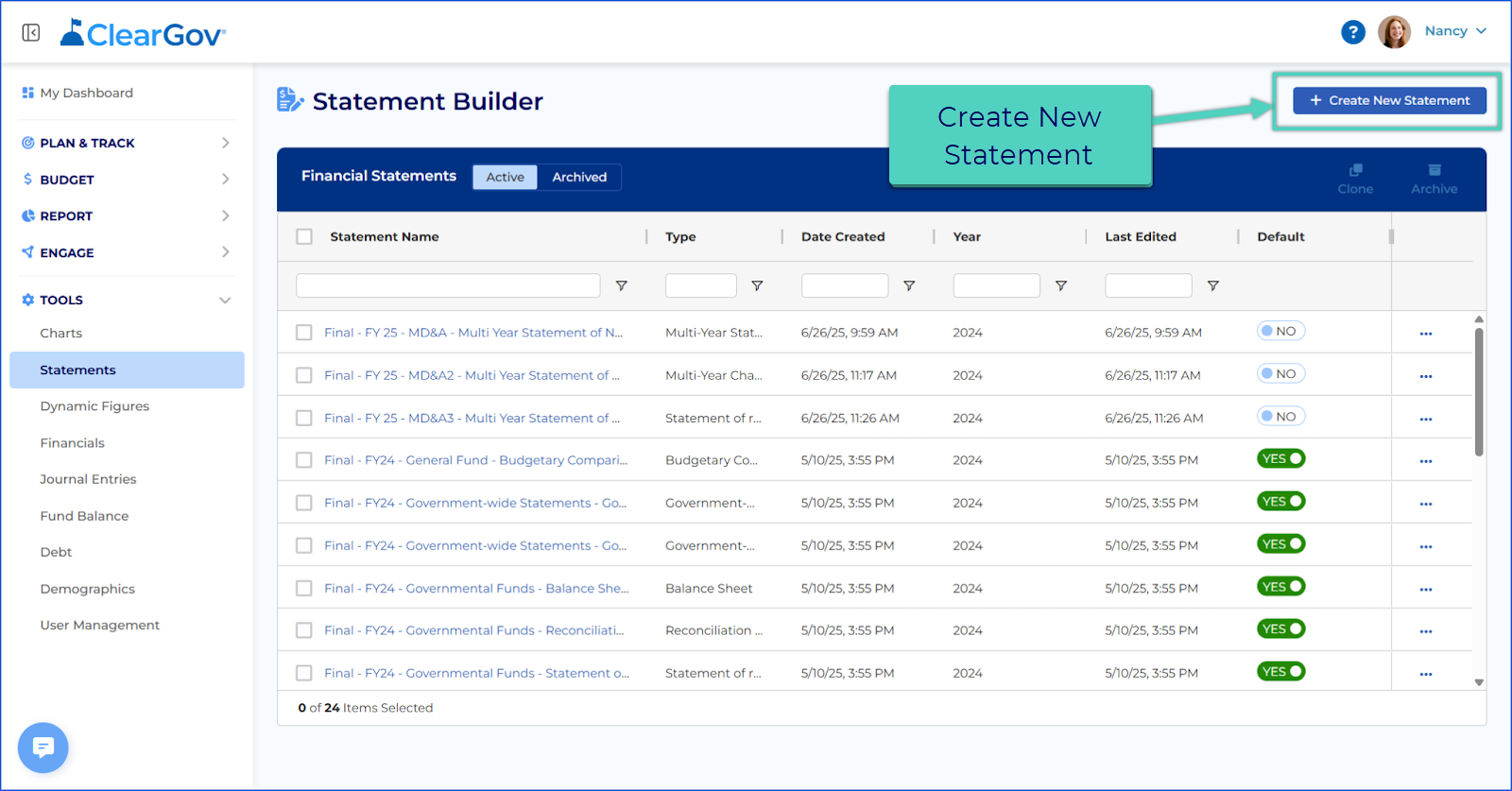Open the help question mark icon
The image size is (1512, 791).
click(x=1353, y=32)
